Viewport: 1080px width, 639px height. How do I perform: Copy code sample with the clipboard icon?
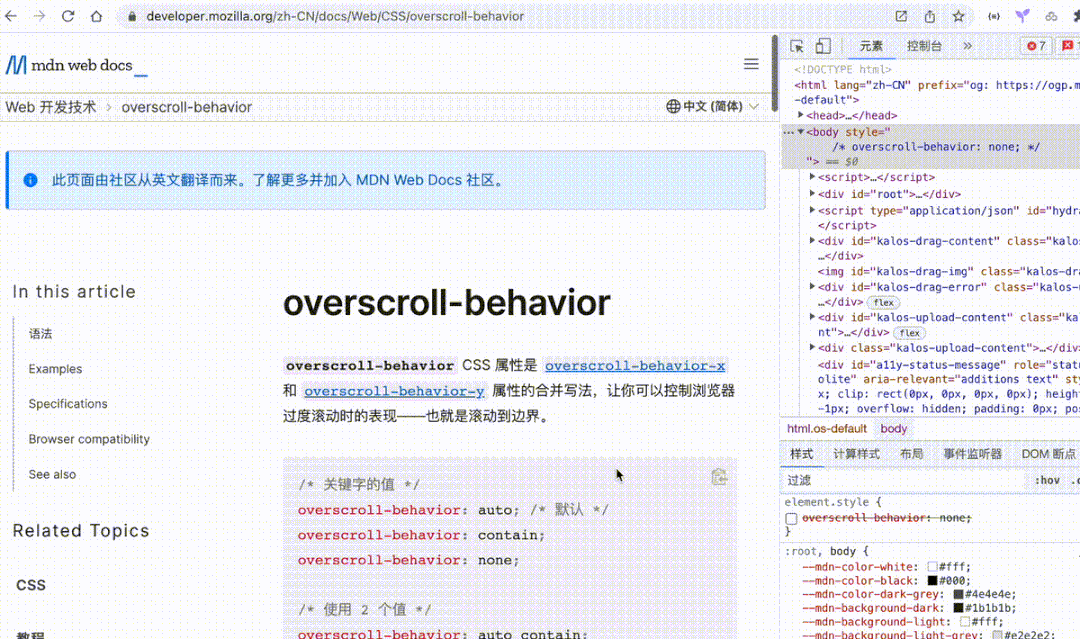pos(719,476)
